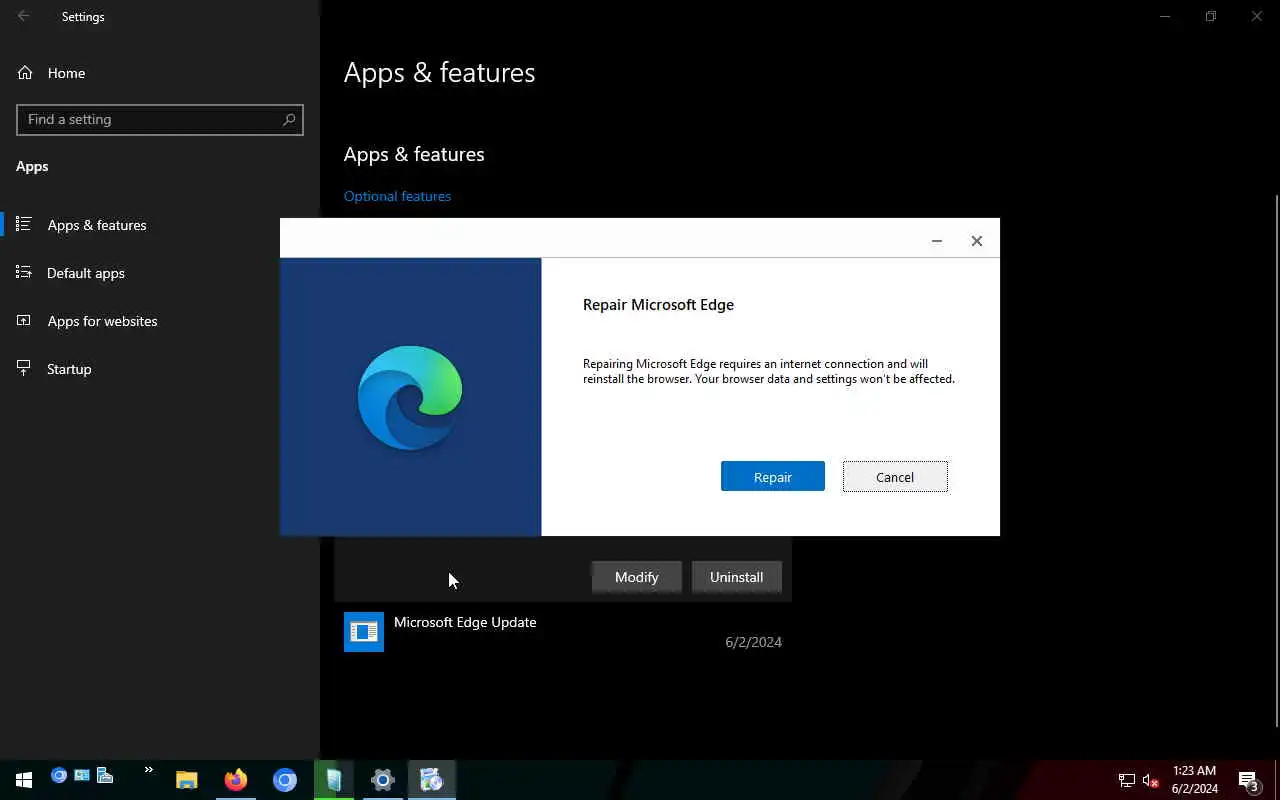Click the Uninstall button in Settings
Viewport: 1280px width, 800px height.
(x=736, y=577)
